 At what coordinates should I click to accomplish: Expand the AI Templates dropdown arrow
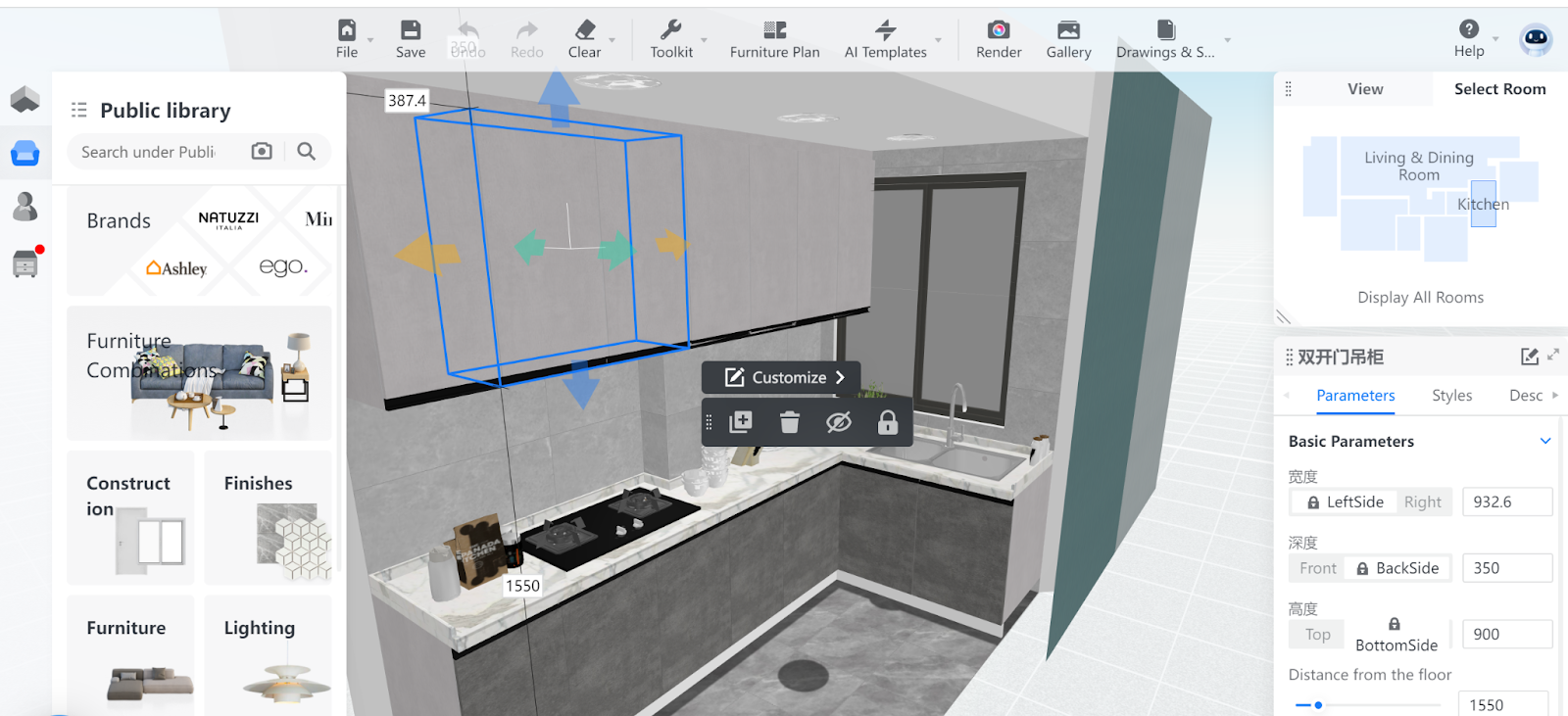coord(938,41)
